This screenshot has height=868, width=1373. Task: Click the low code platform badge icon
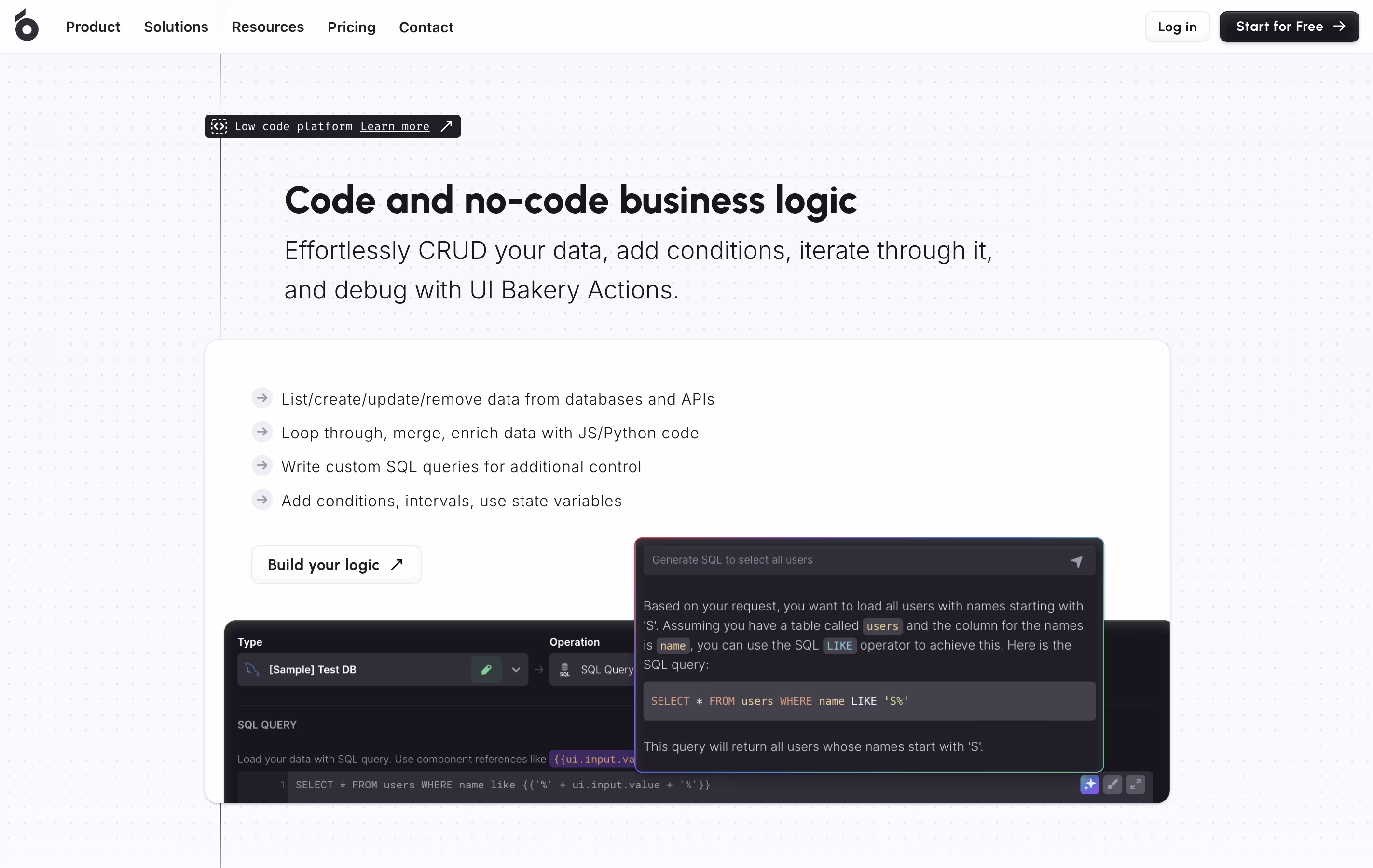(x=219, y=126)
